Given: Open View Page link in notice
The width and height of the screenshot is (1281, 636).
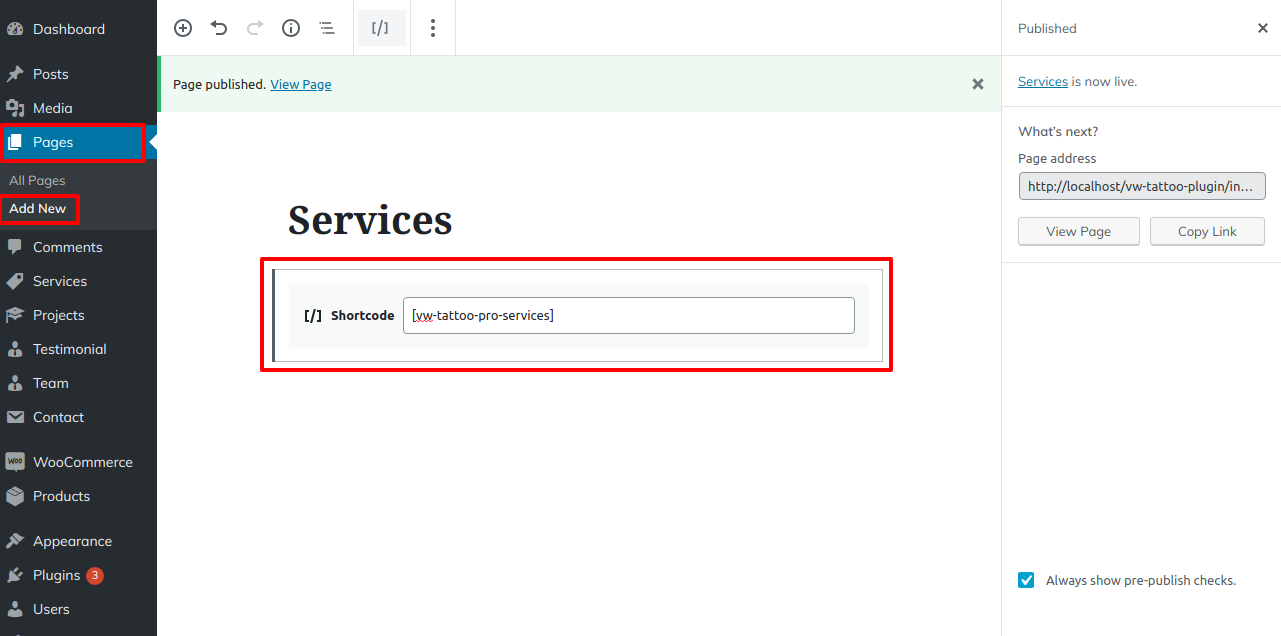Looking at the screenshot, I should (x=300, y=85).
